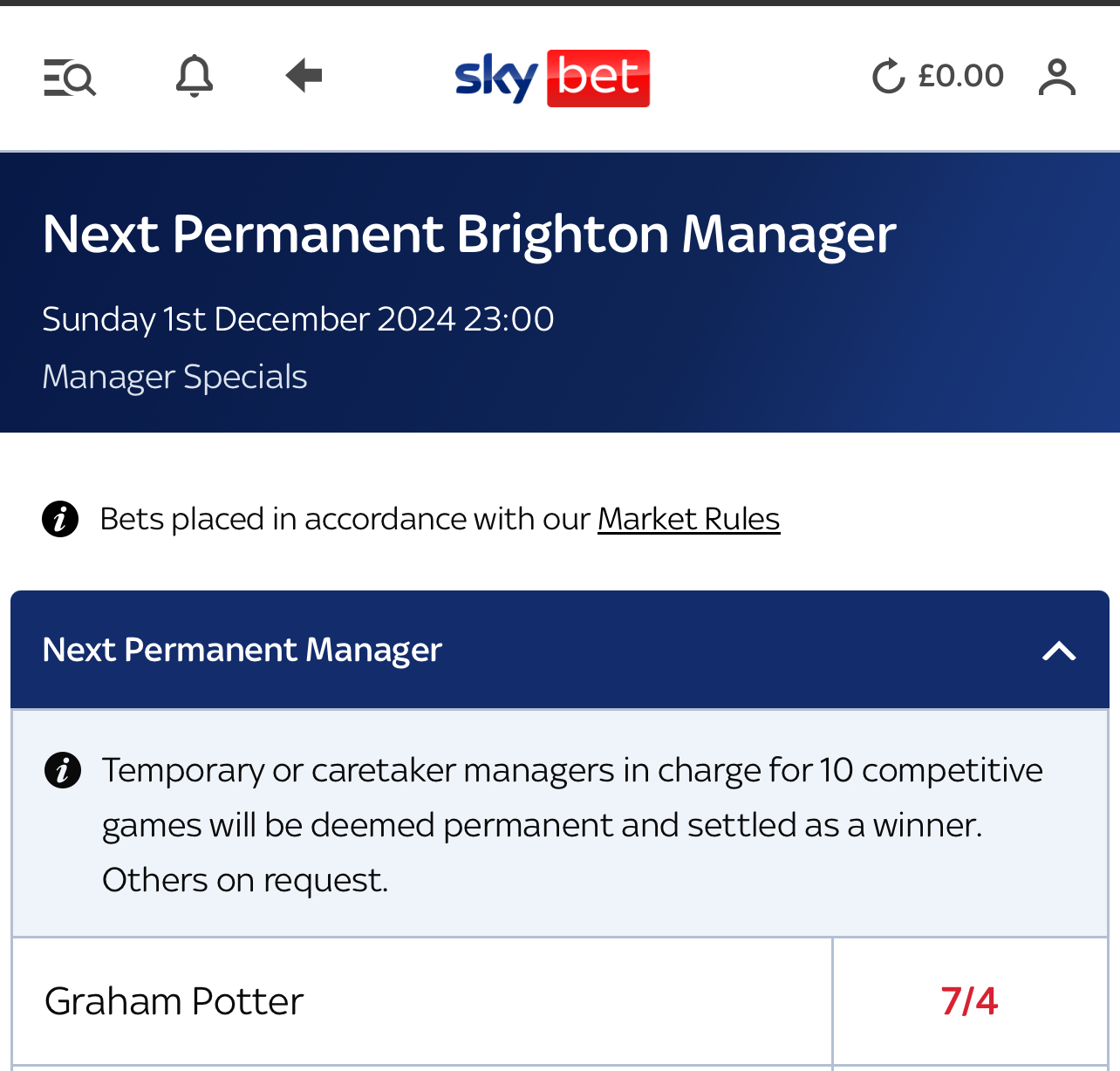1120x1071 pixels.
Task: Open notifications bell
Action: (194, 76)
